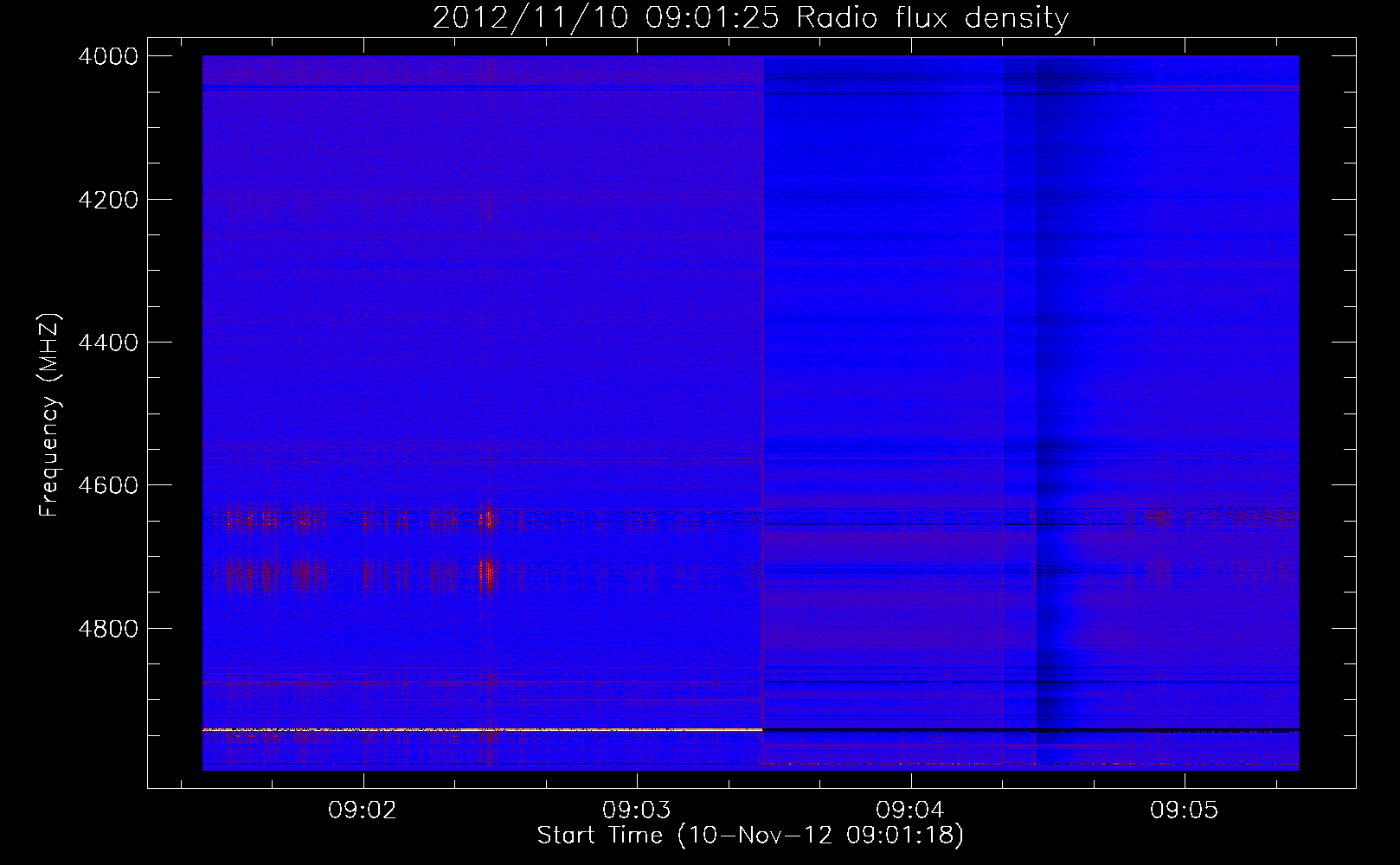Image resolution: width=1400 pixels, height=865 pixels.
Task: Select the 4000 frequency axis label
Action: [108, 56]
